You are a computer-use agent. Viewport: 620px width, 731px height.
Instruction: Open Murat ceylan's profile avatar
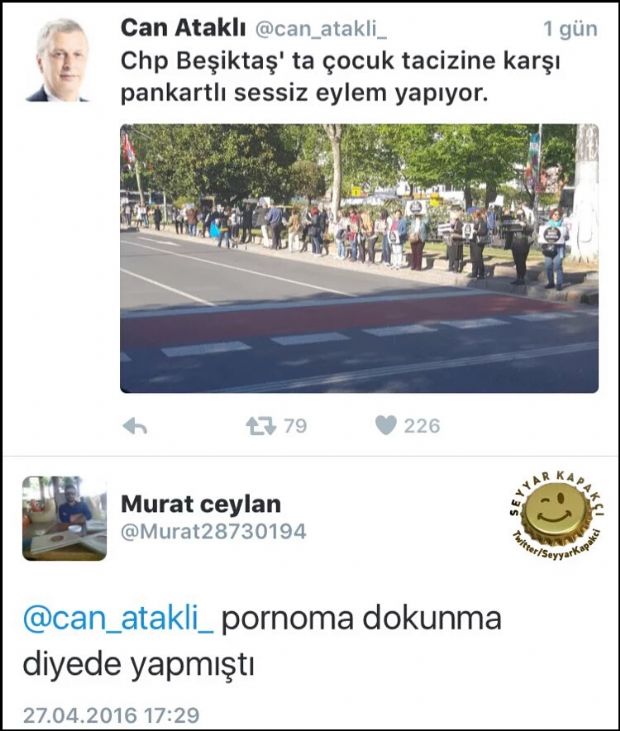(64, 518)
